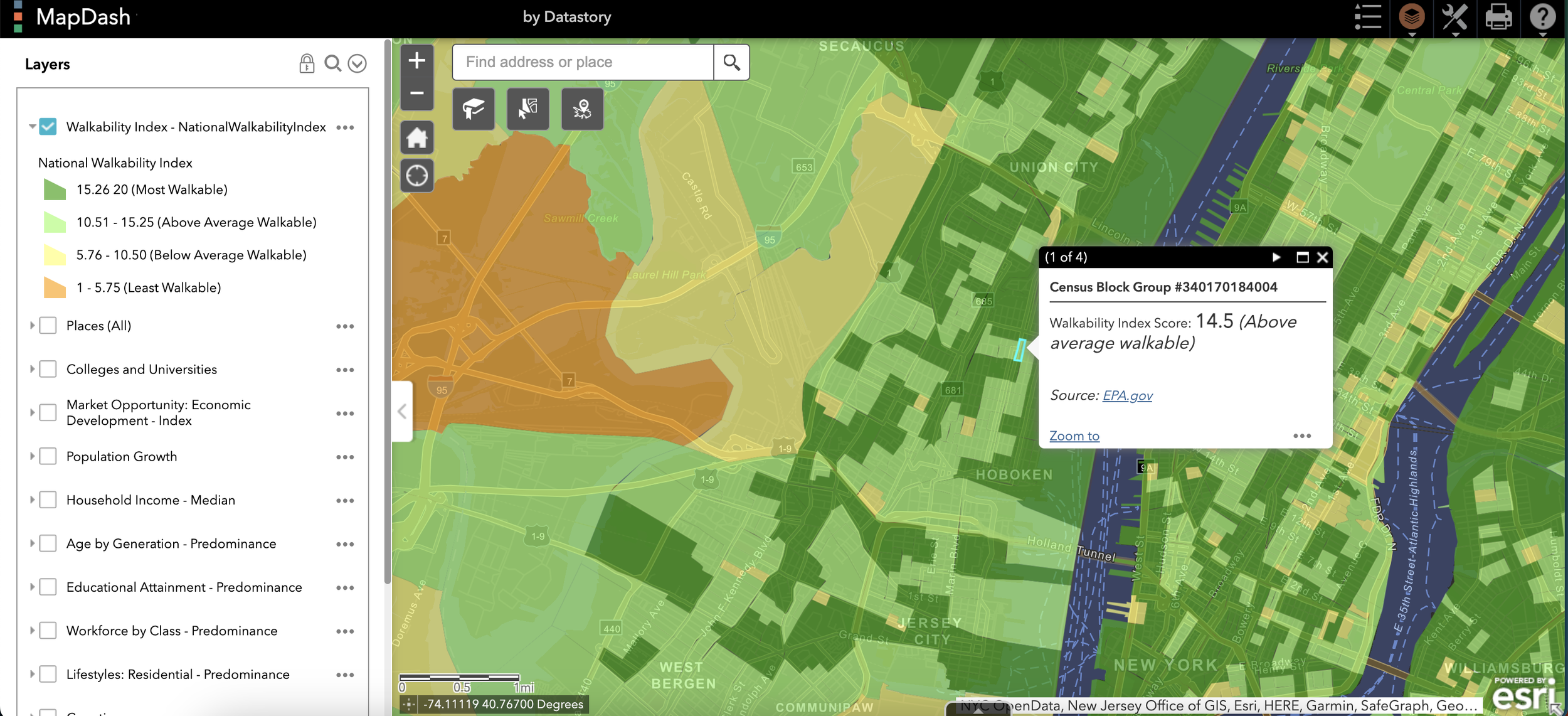Uncheck the Walkability Index layer
This screenshot has width=1568, height=716.
(48, 127)
